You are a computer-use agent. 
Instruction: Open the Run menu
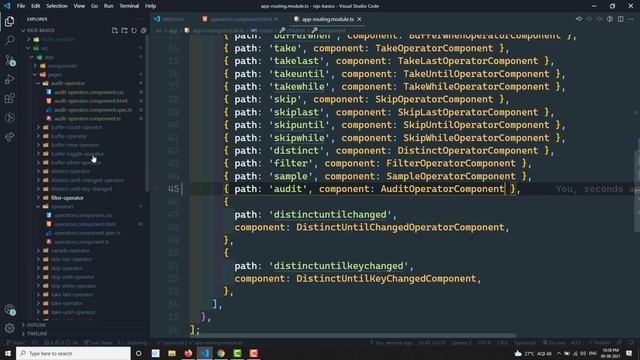coord(109,6)
